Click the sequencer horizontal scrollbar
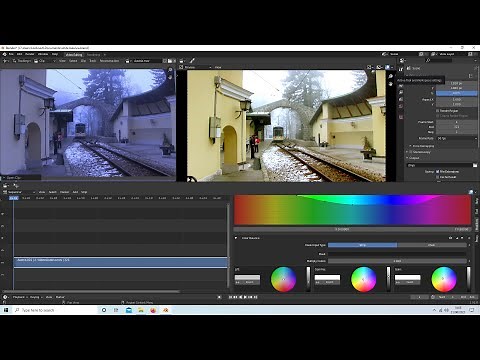This screenshot has height=360, width=480. pyautogui.click(x=90, y=291)
